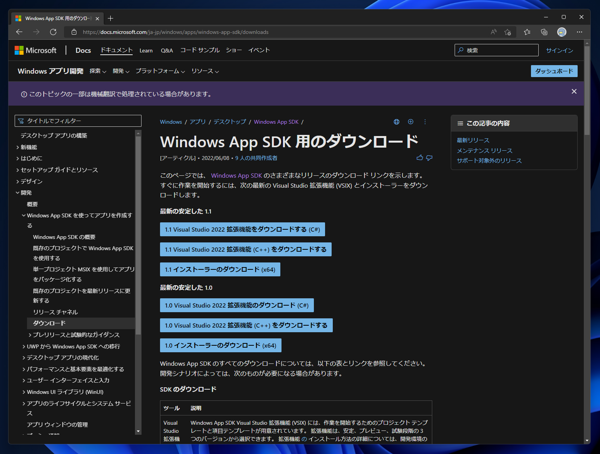Image resolution: width=600 pixels, height=454 pixels.
Task: Download 1.0 Visual Studio 2022 extension (C#)
Action: pyautogui.click(x=237, y=305)
